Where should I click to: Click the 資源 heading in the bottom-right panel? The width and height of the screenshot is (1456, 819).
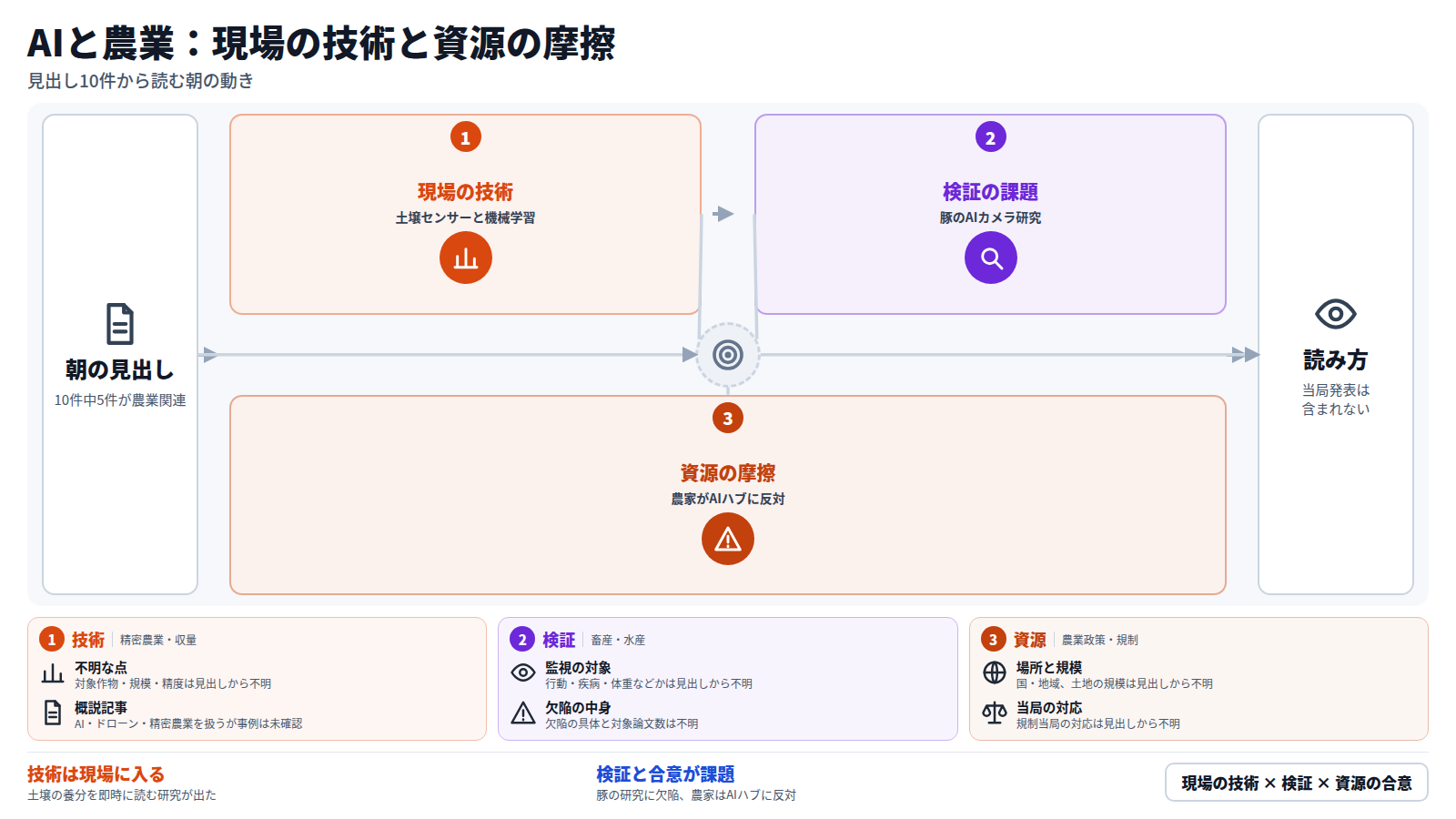(x=1030, y=640)
